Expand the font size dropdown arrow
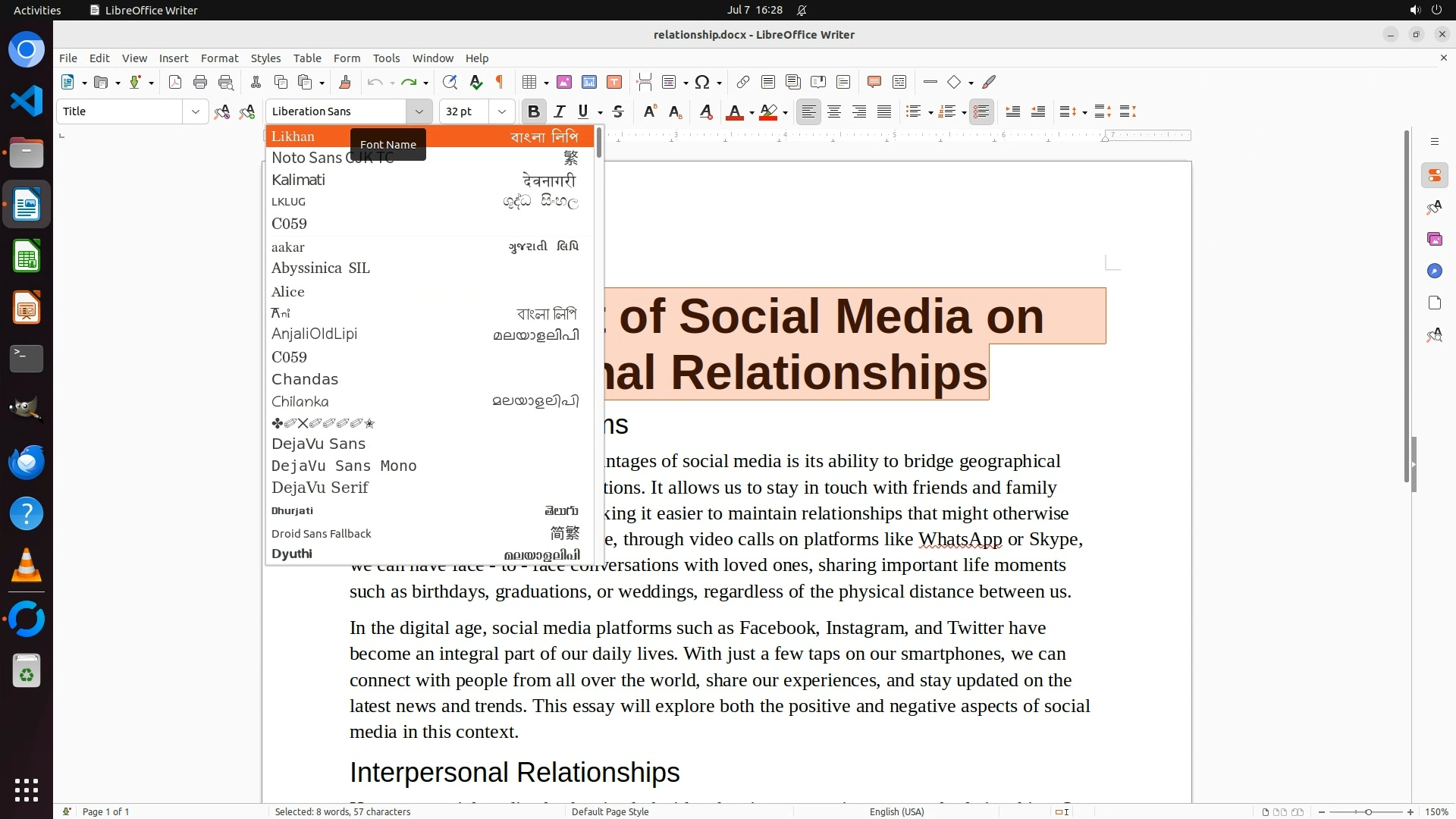The image size is (1456, 819). pyautogui.click(x=501, y=111)
